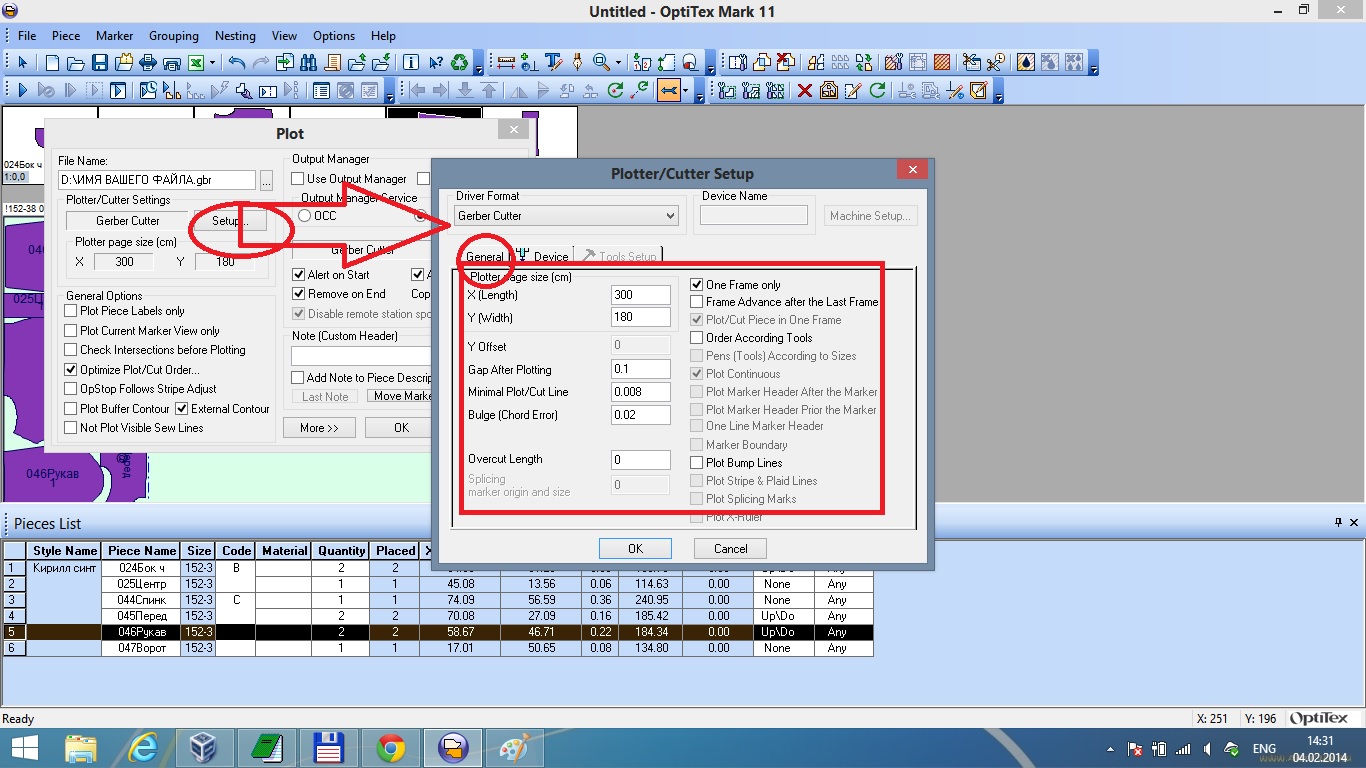This screenshot has height=768, width=1366.
Task: Open the Nesting menu
Action: (235, 36)
